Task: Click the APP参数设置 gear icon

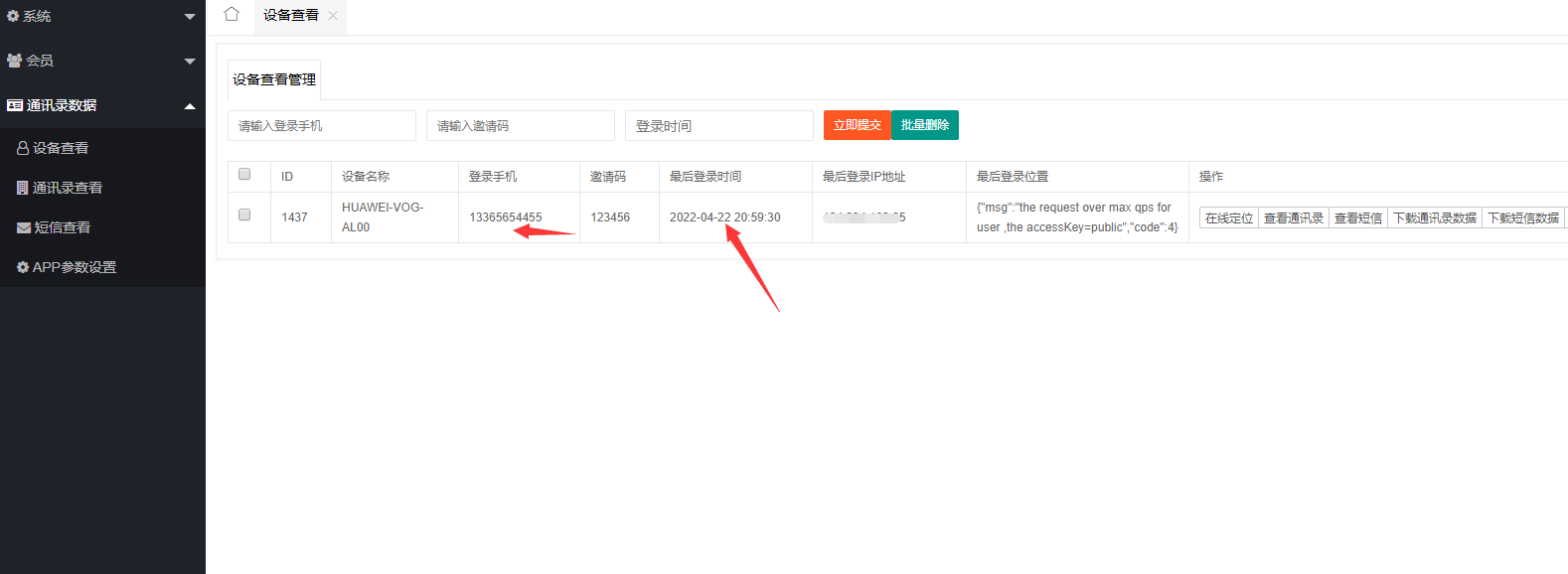Action: (x=23, y=267)
